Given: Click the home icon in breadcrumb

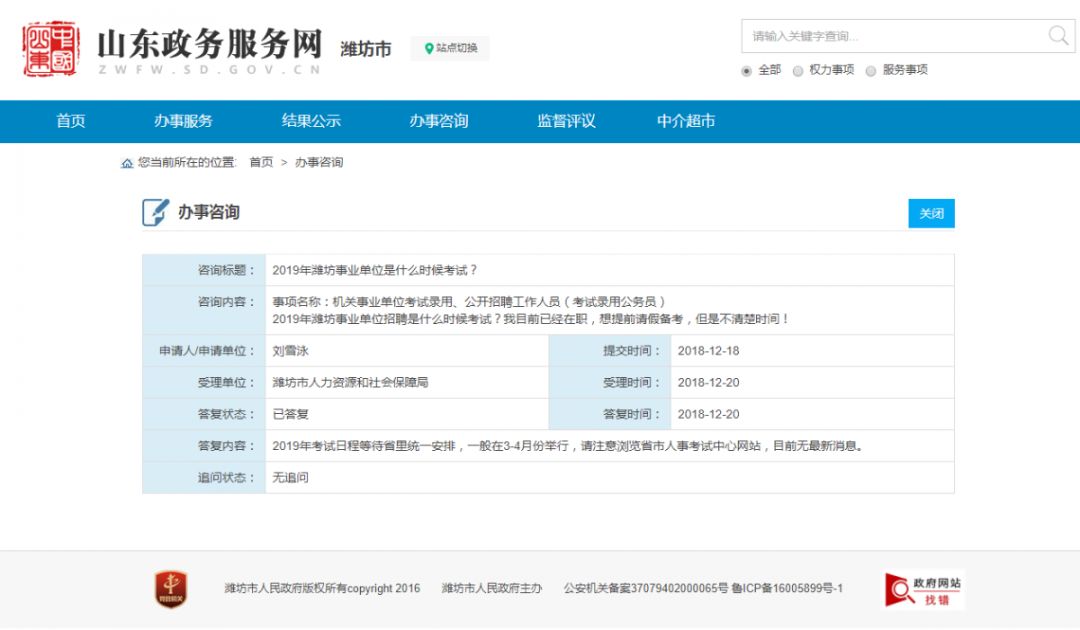Looking at the screenshot, I should pyautogui.click(x=127, y=163).
